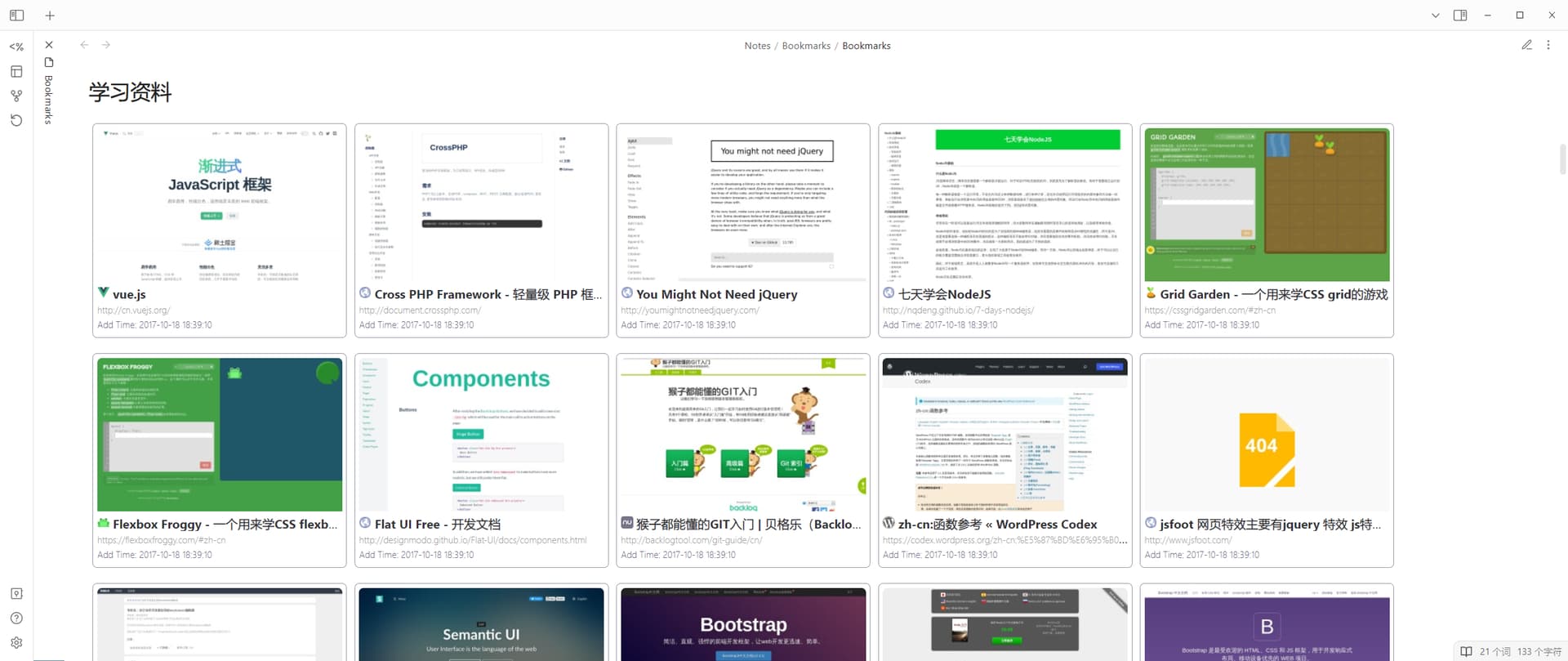Navigate back with the left arrow
This screenshot has height=661, width=1568.
click(84, 45)
